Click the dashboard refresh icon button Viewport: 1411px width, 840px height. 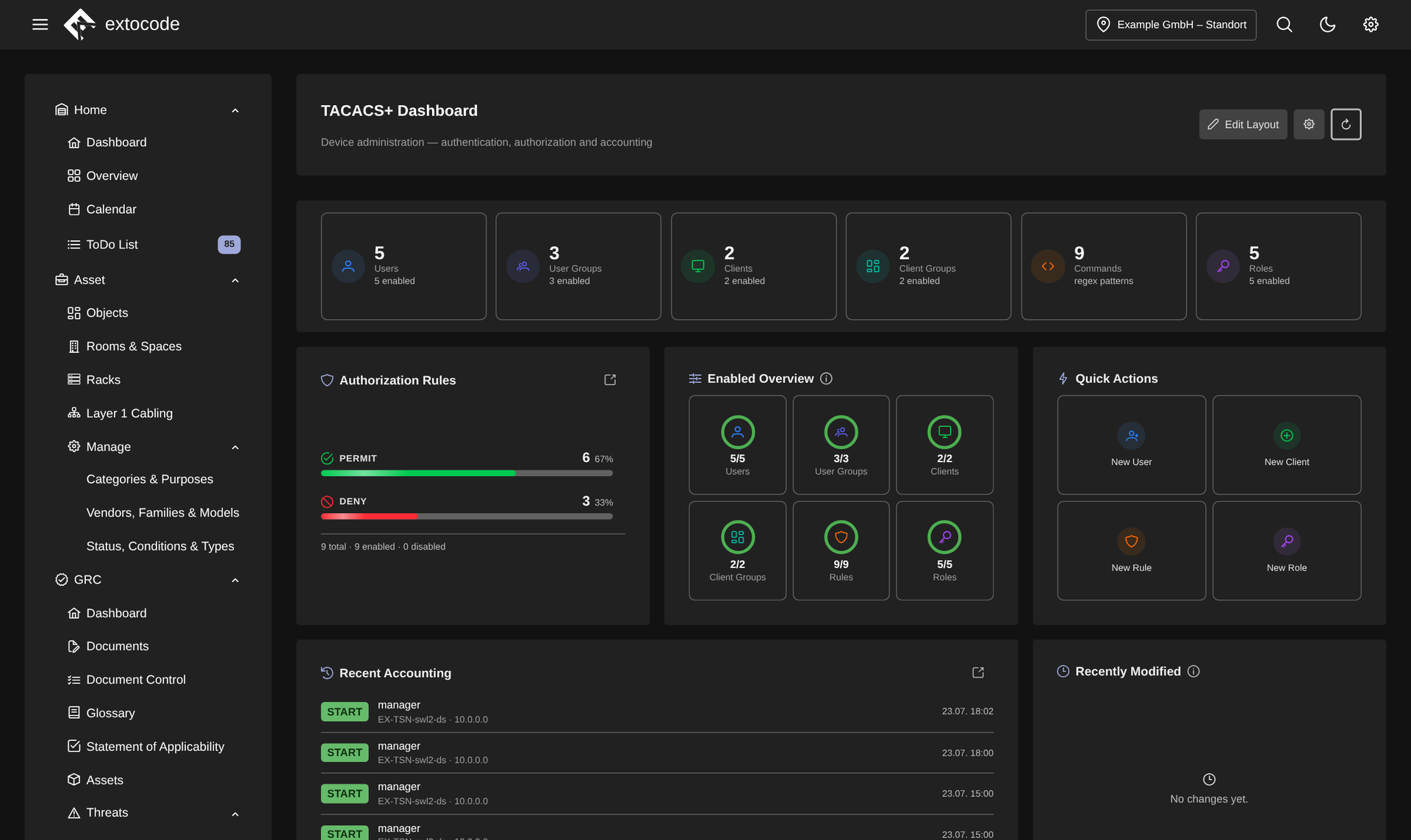point(1346,124)
